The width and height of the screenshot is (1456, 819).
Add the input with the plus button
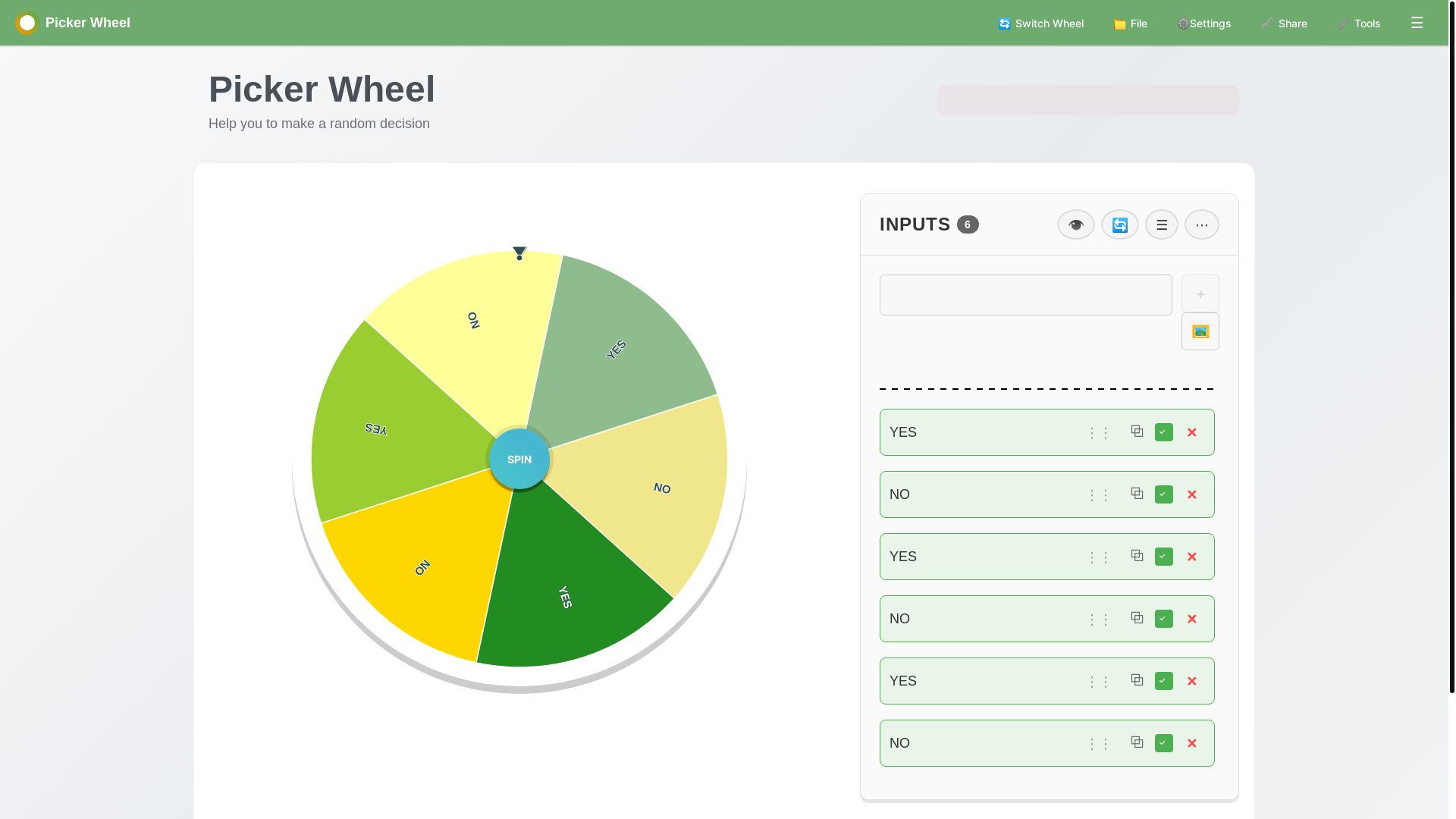tap(1200, 293)
